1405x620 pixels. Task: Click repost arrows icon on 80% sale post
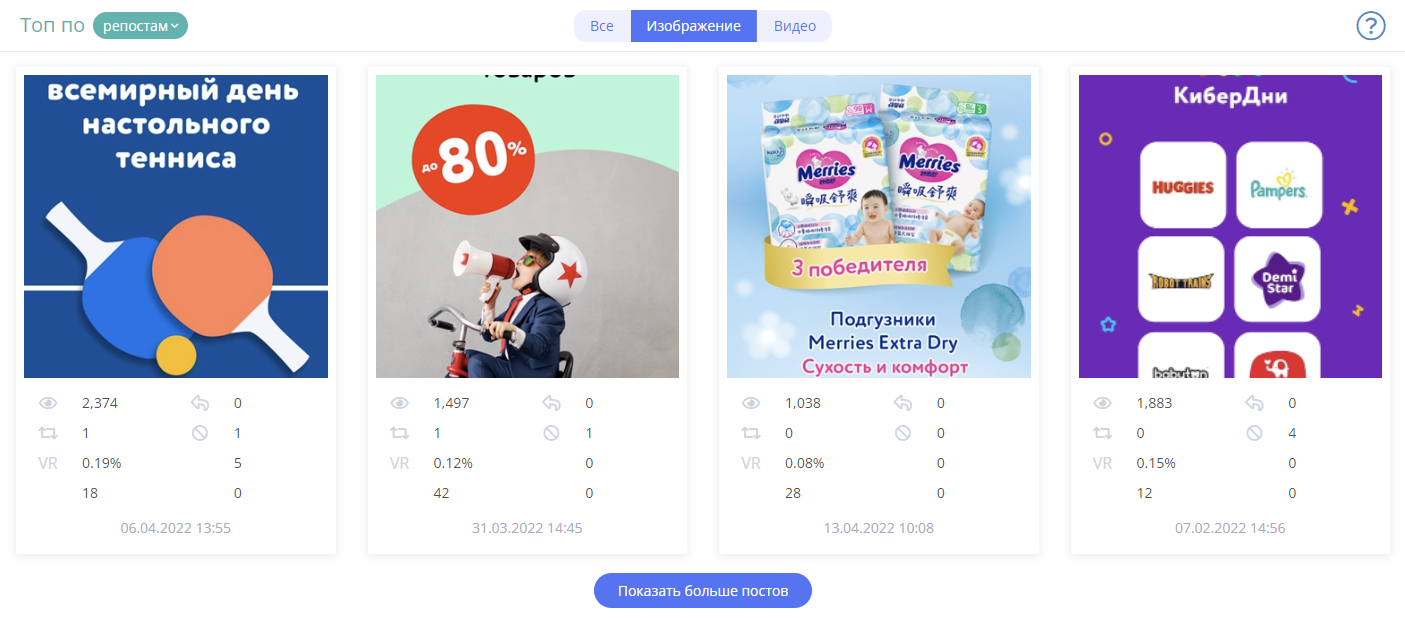[x=400, y=434]
